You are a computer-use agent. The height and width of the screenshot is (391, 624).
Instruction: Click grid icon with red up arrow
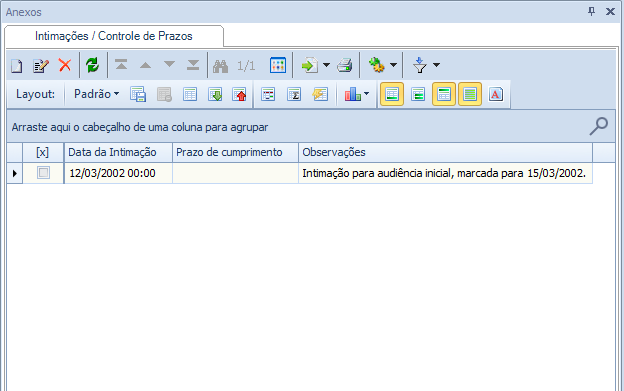[239, 94]
